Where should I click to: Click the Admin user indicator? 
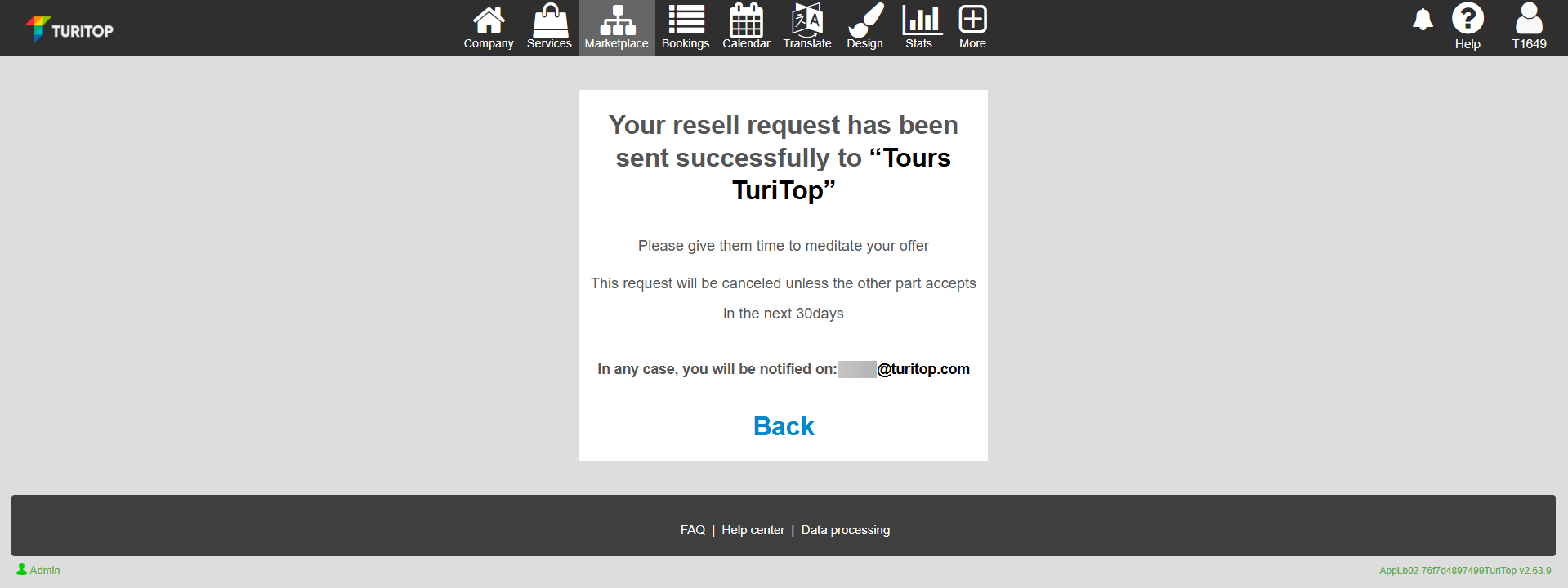(38, 570)
